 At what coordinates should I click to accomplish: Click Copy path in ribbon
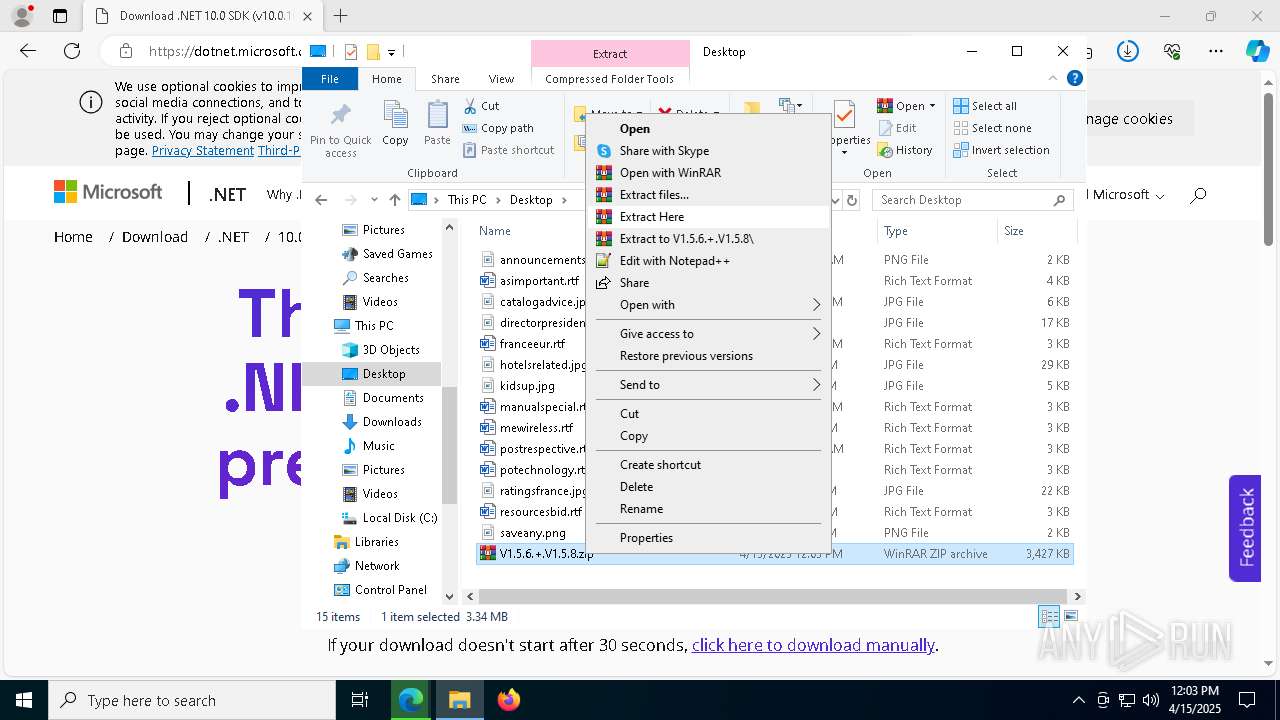pyautogui.click(x=498, y=128)
